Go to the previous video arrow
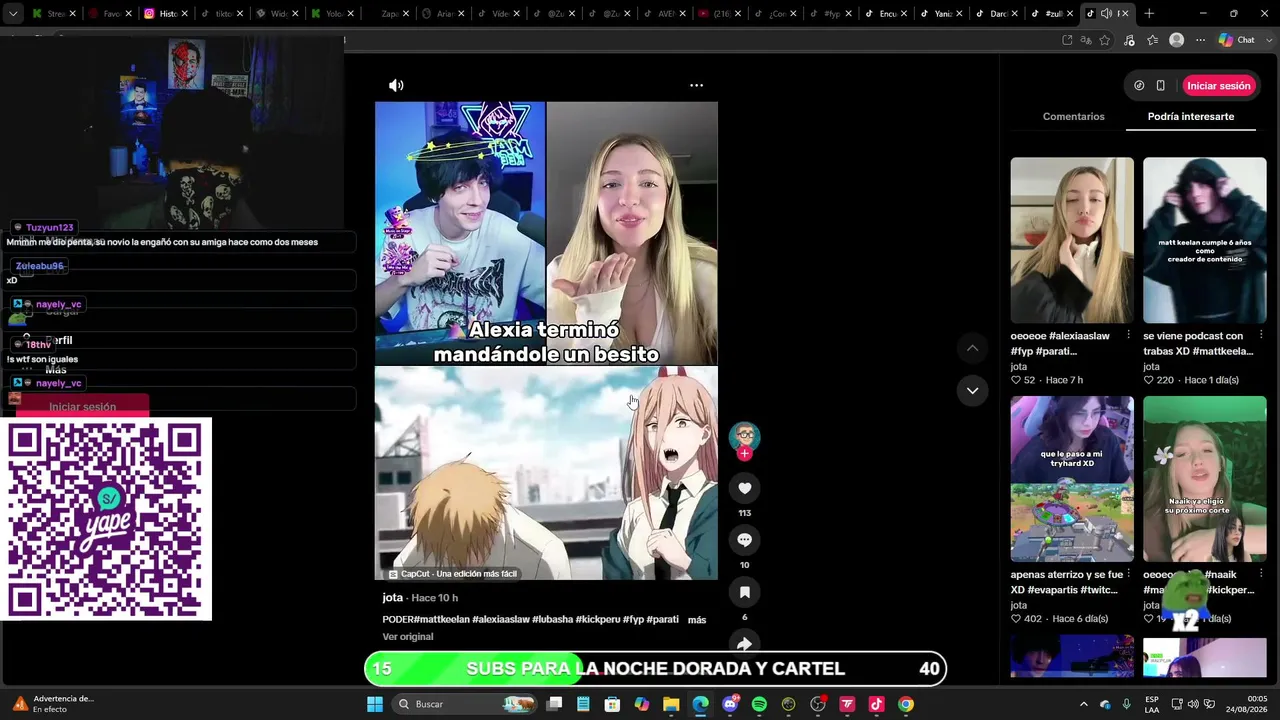 (972, 348)
